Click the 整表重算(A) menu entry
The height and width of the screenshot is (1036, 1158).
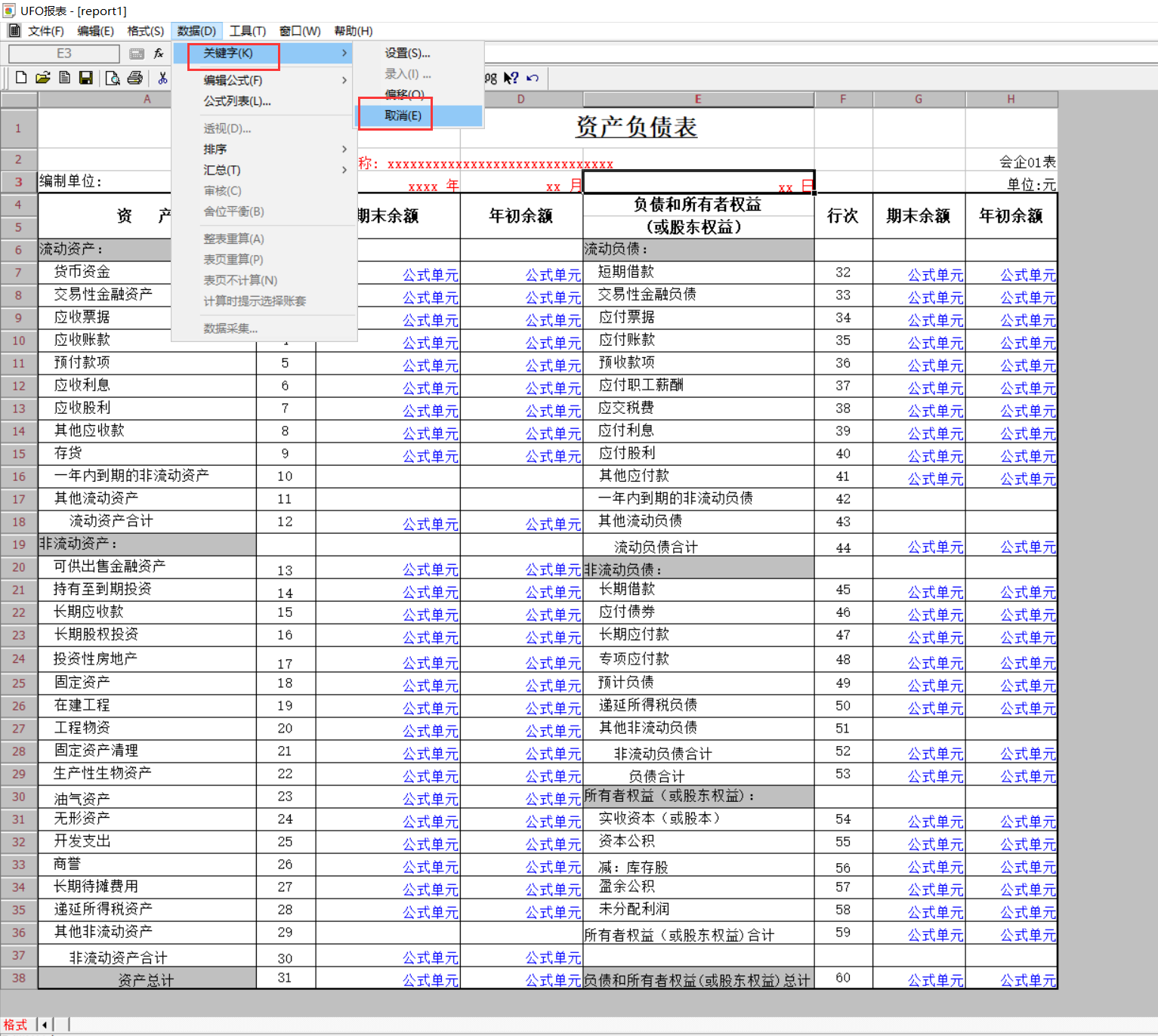coord(264,239)
